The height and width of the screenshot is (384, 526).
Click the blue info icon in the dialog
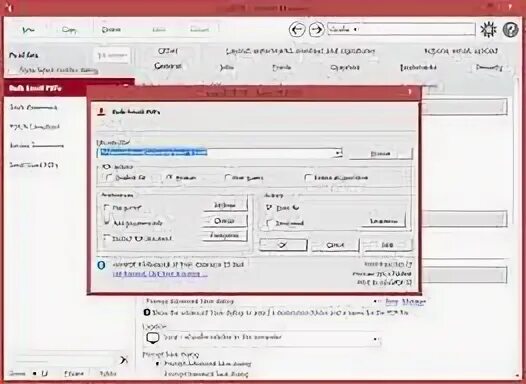[x=101, y=265]
